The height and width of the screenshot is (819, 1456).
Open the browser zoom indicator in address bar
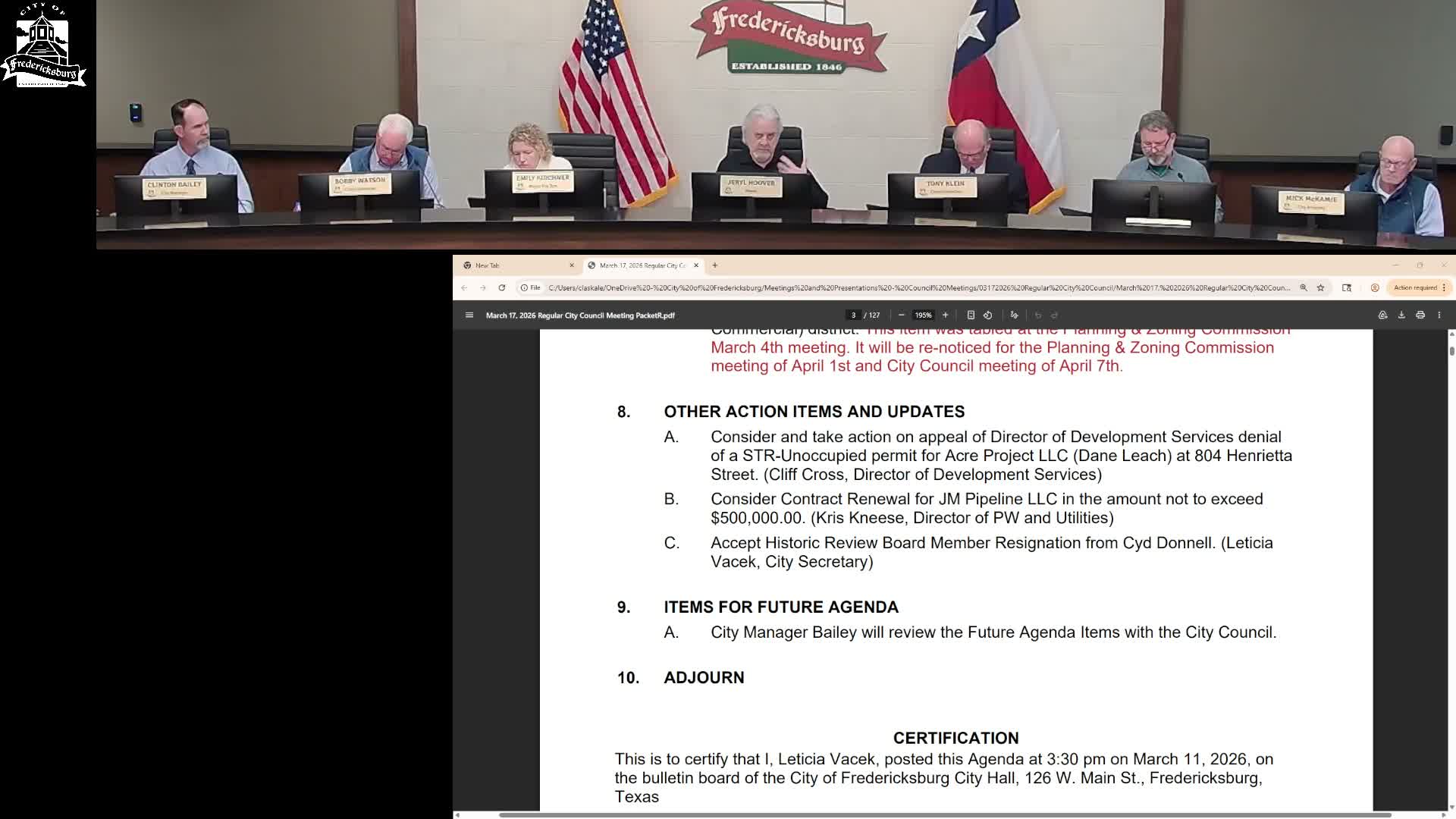click(1304, 288)
